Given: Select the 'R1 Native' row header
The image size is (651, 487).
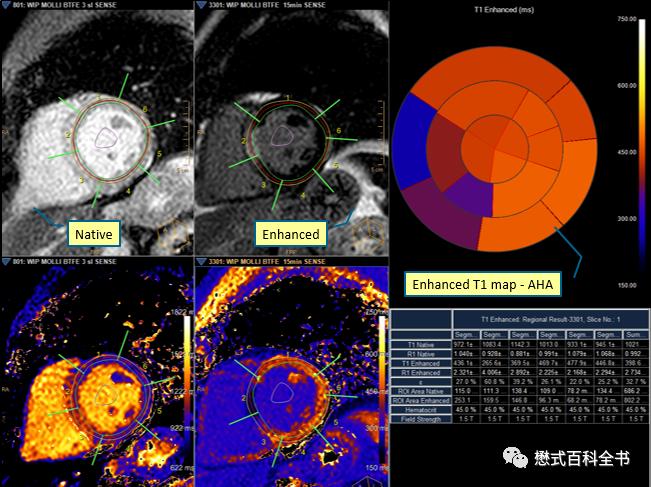Looking at the screenshot, I should pyautogui.click(x=421, y=354).
